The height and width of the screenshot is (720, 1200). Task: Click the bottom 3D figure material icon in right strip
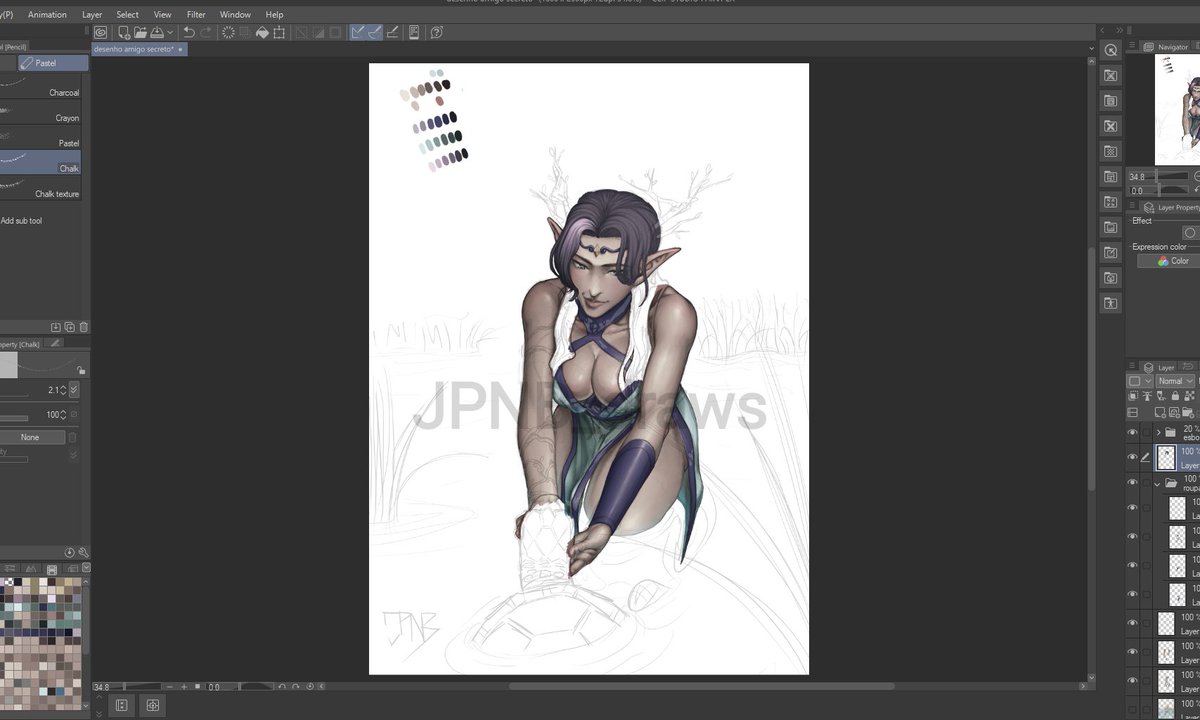click(x=1110, y=303)
